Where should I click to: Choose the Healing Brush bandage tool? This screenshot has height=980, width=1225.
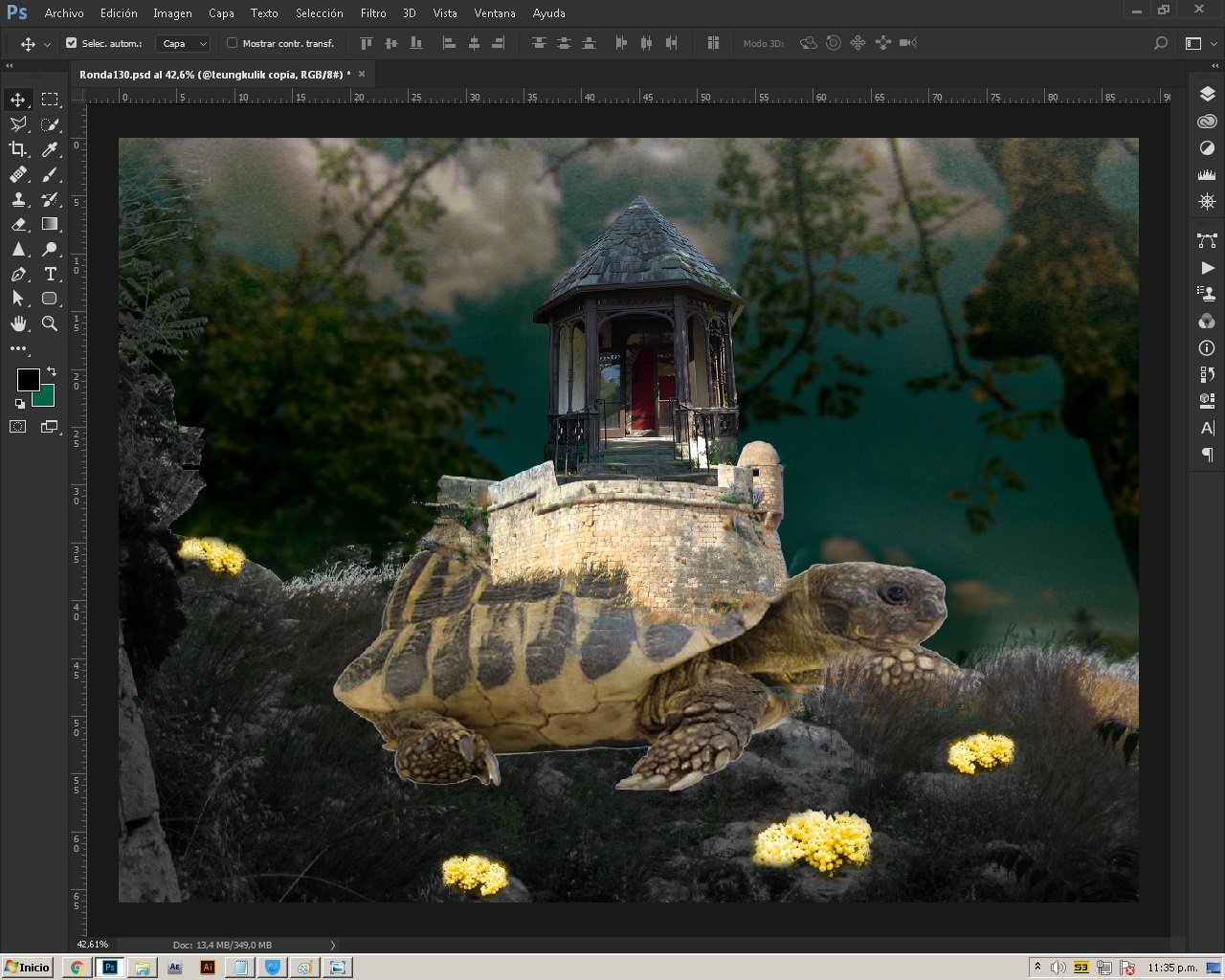coord(18,174)
